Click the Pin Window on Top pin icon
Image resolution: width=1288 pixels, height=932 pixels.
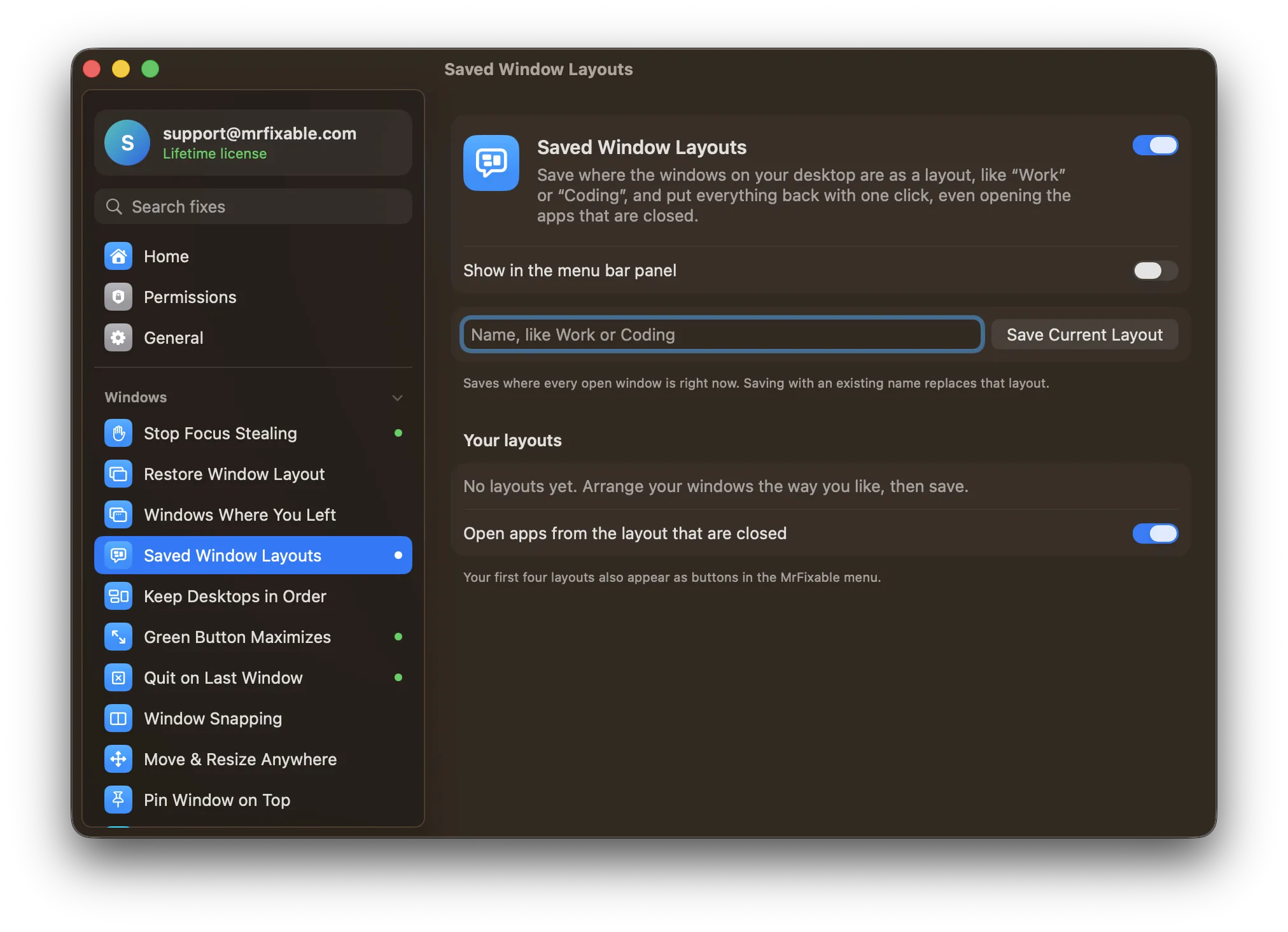tap(118, 800)
